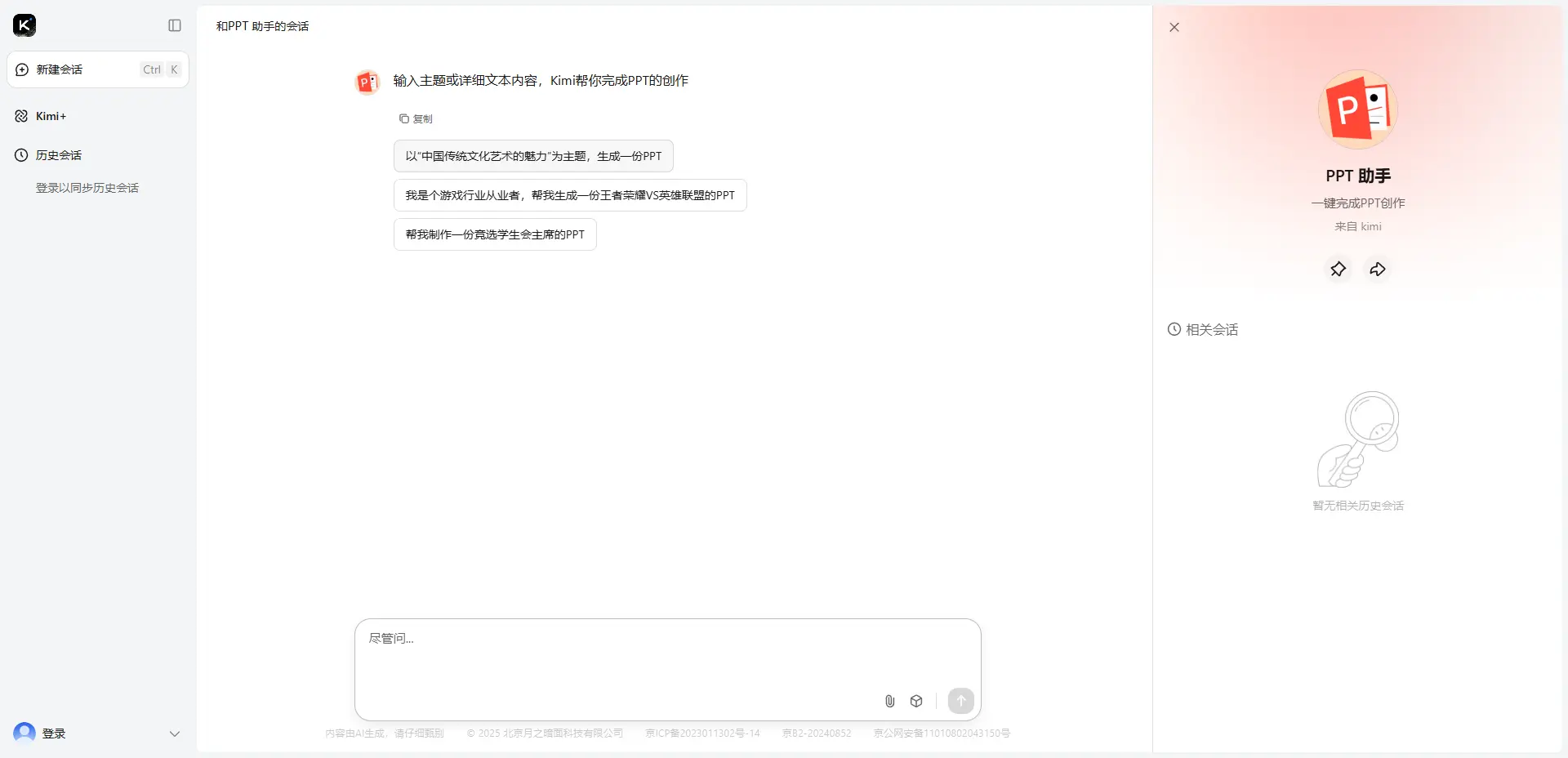Viewport: 1568px width, 758px height.
Task: Click the PPT 助手 avatar in the chat
Action: [367, 82]
